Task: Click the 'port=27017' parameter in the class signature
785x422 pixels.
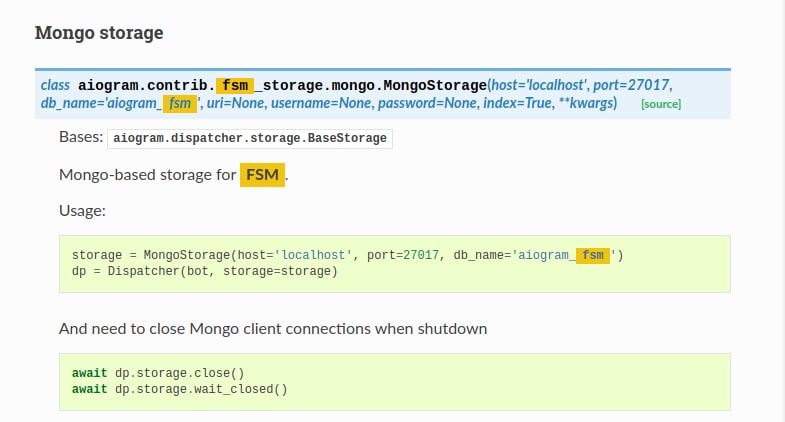Action: [631, 85]
